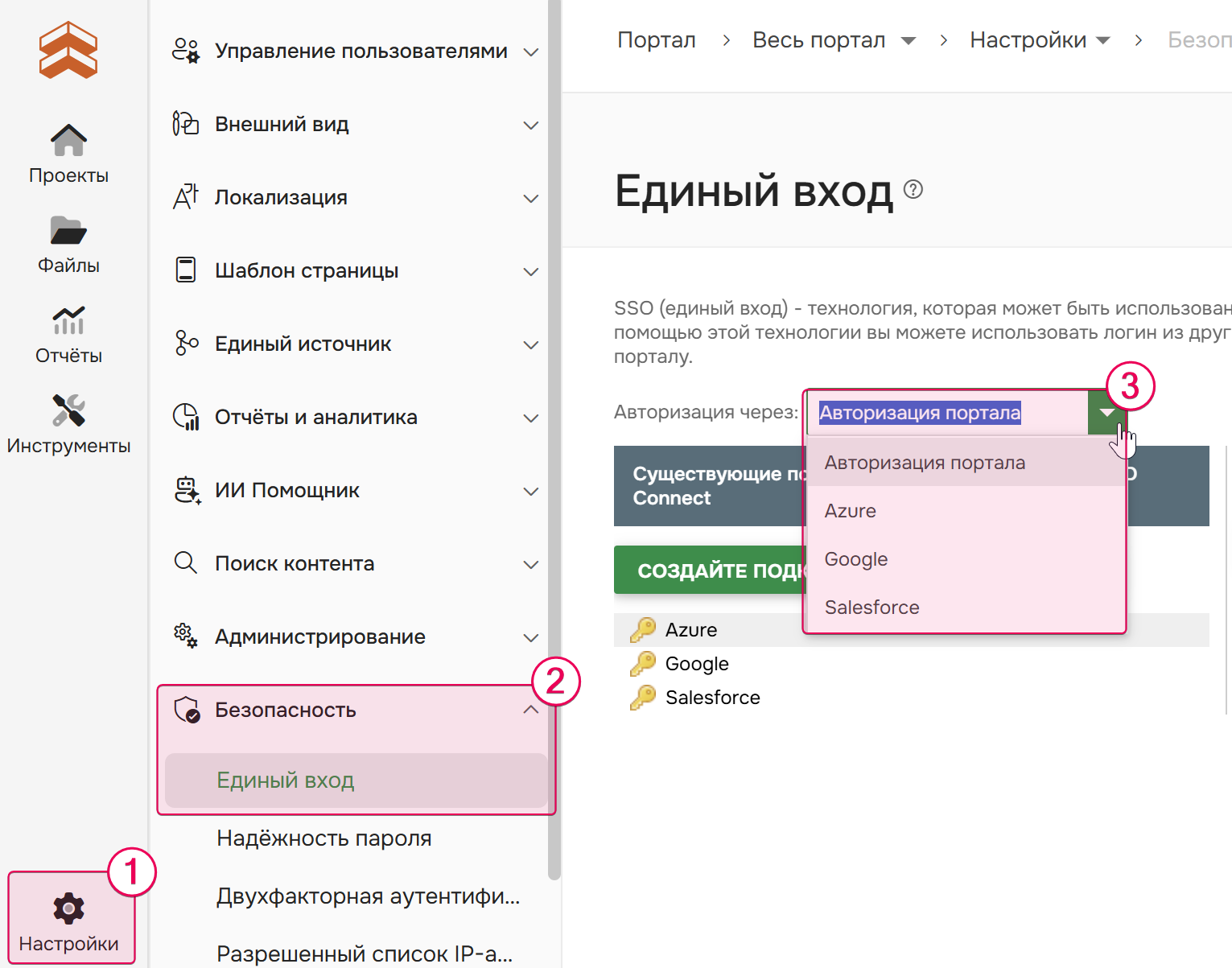
Task: Select the Отчёты chart icon
Action: point(68,322)
